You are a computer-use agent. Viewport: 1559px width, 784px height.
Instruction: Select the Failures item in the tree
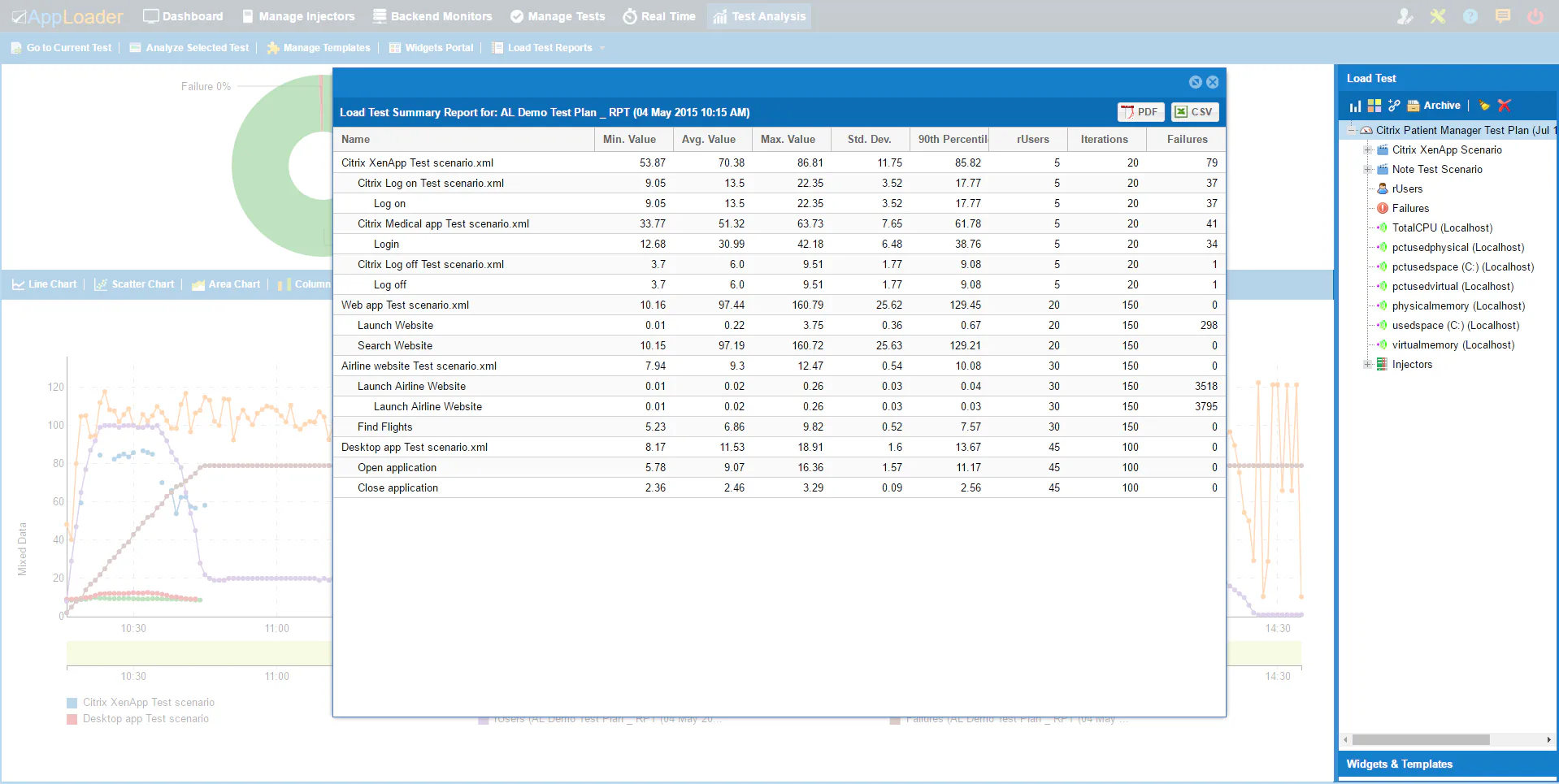point(1410,208)
